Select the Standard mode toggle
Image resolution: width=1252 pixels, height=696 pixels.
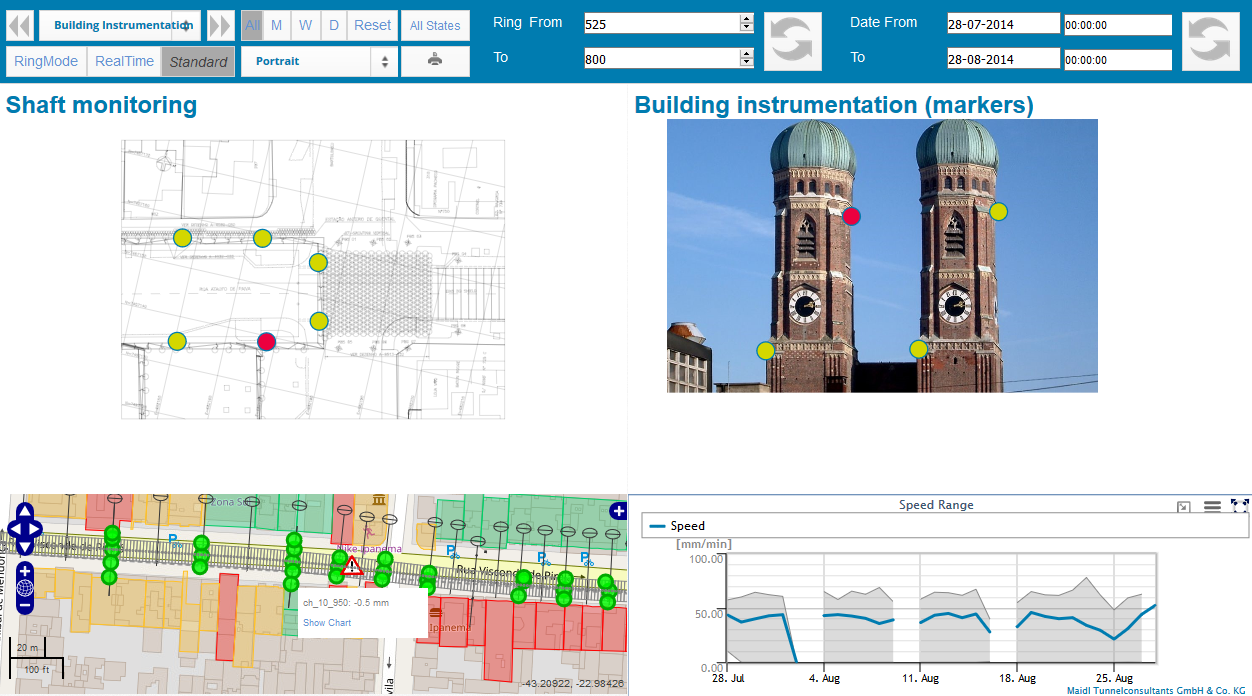point(198,62)
